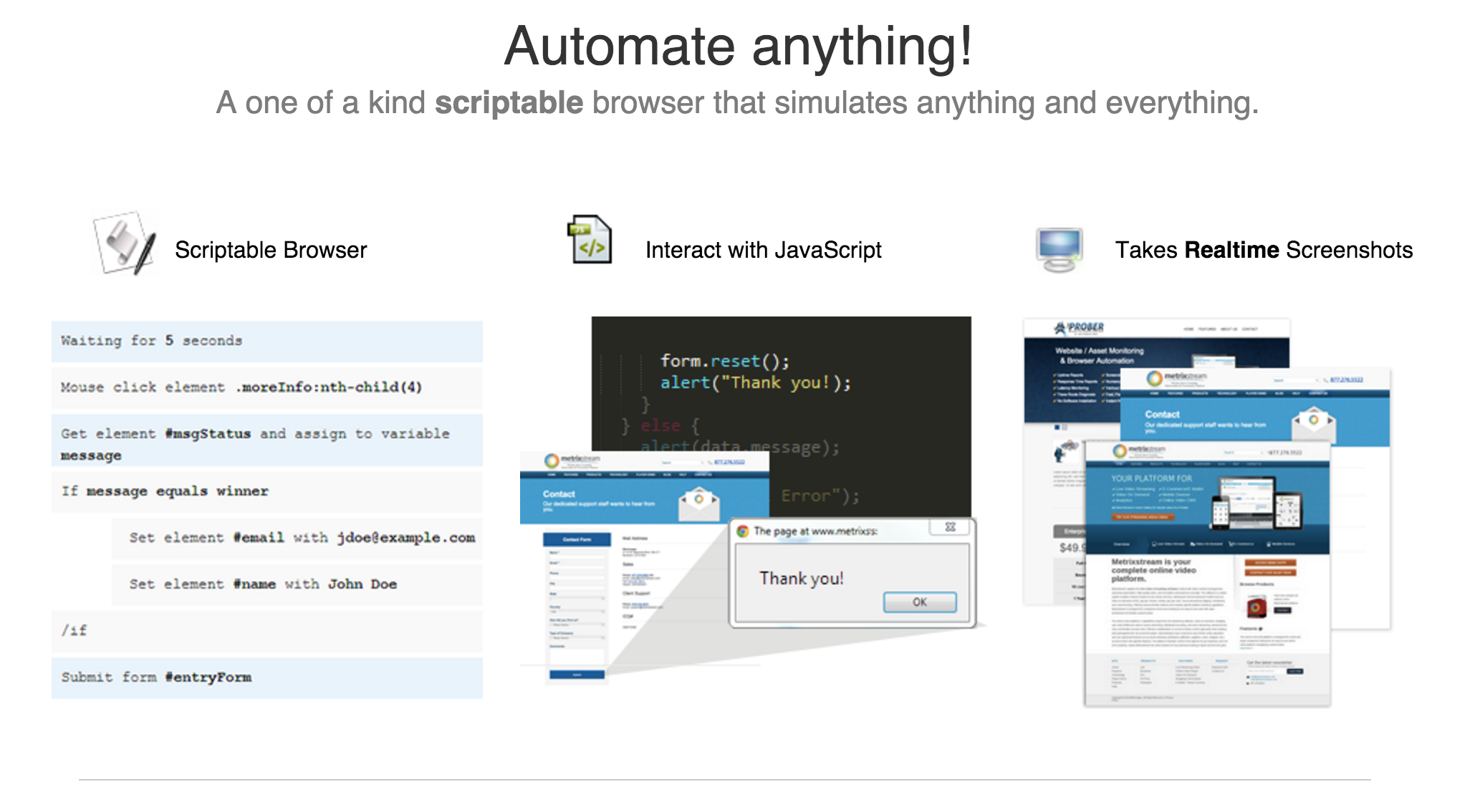The image size is (1480, 812).
Task: Click the Scriptable Browser heading
Action: (x=270, y=250)
